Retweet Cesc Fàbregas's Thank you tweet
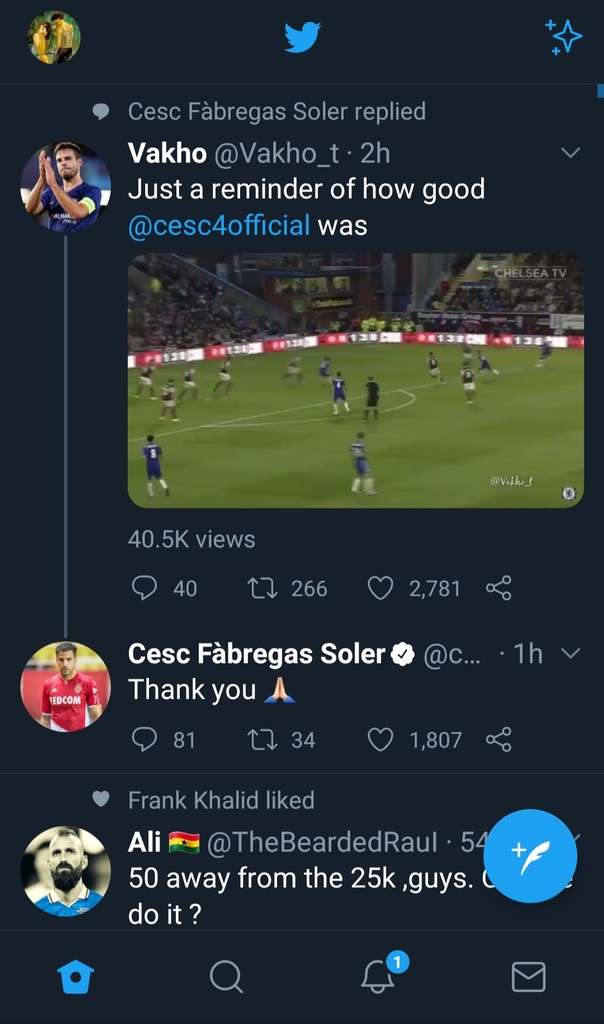 coord(261,739)
